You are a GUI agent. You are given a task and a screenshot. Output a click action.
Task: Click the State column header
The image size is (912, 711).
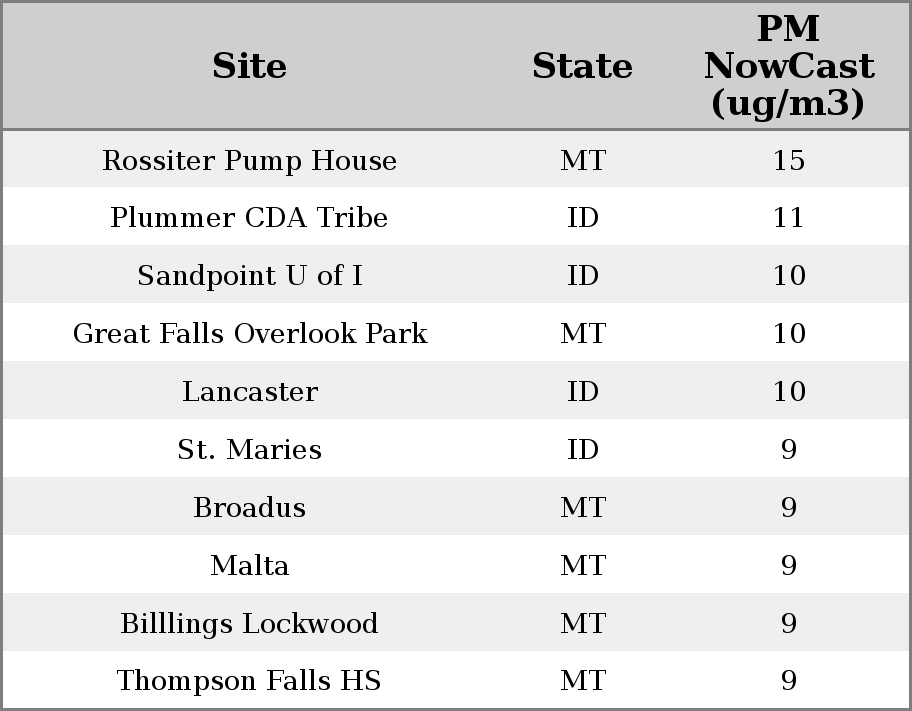point(582,67)
